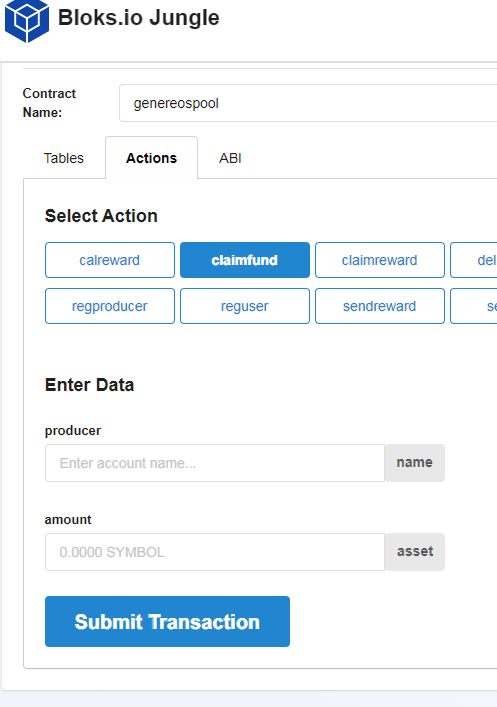
Task: Click the cut-off action after sendreward
Action: pyautogui.click(x=474, y=306)
